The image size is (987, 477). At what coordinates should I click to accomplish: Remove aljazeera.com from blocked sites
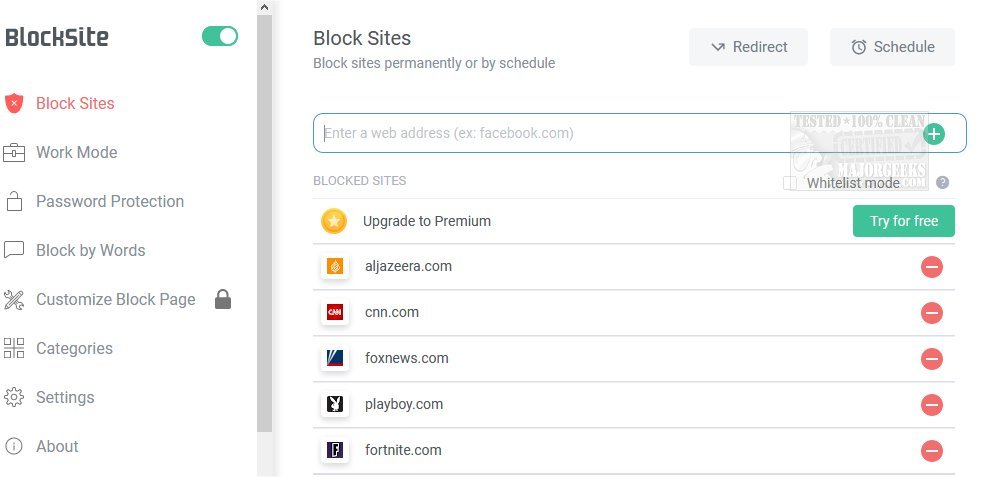click(x=932, y=267)
